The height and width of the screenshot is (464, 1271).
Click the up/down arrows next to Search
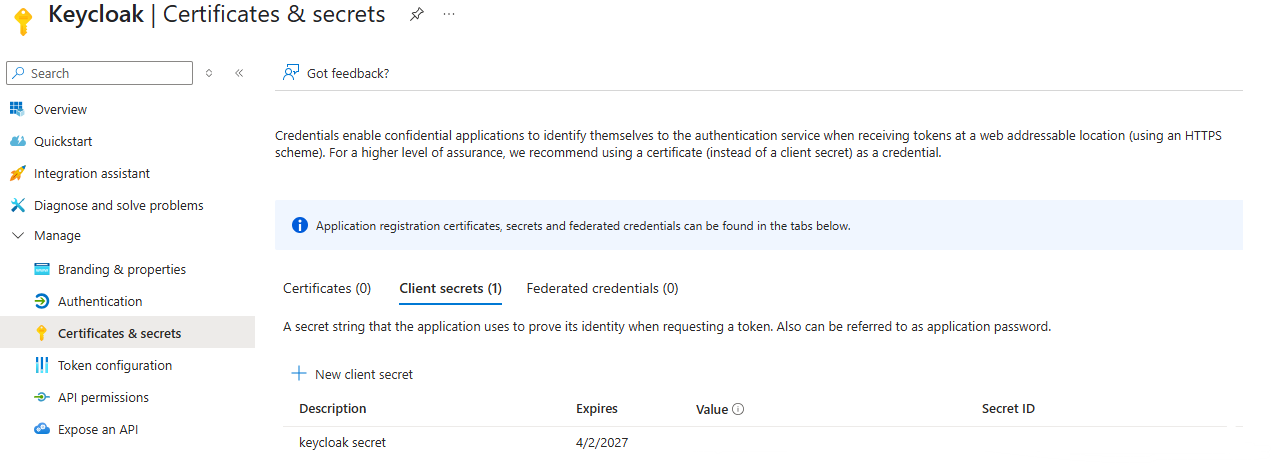209,73
